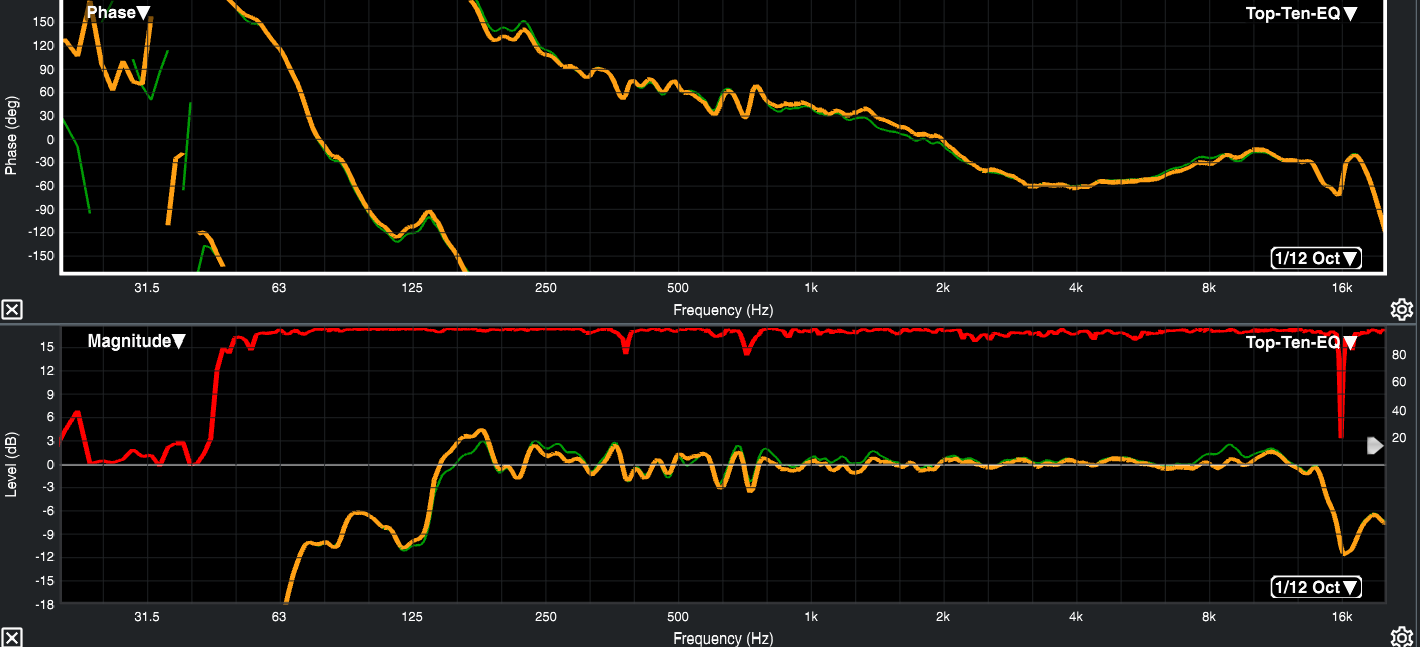Open Magnitude plot gear settings
The height and width of the screenshot is (647, 1420).
(x=1401, y=637)
